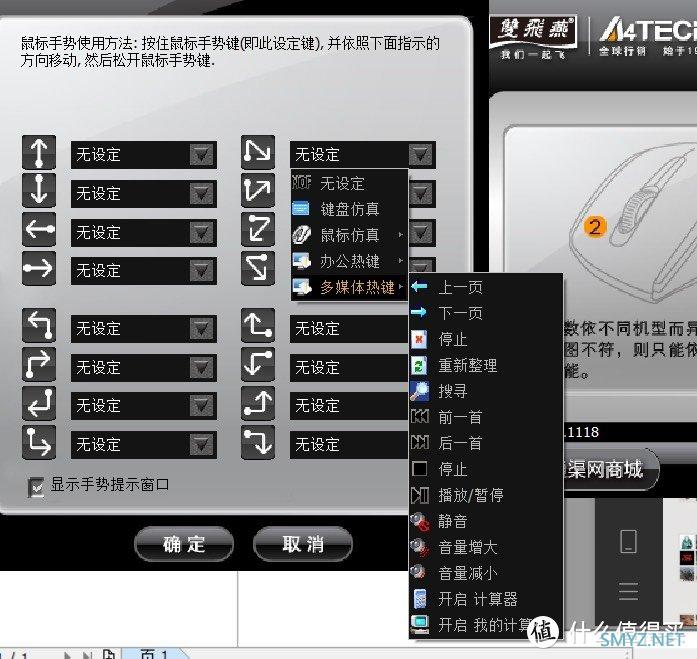Choose 重新整理 from submenu
Screen dimensions: 697x659
(486, 365)
